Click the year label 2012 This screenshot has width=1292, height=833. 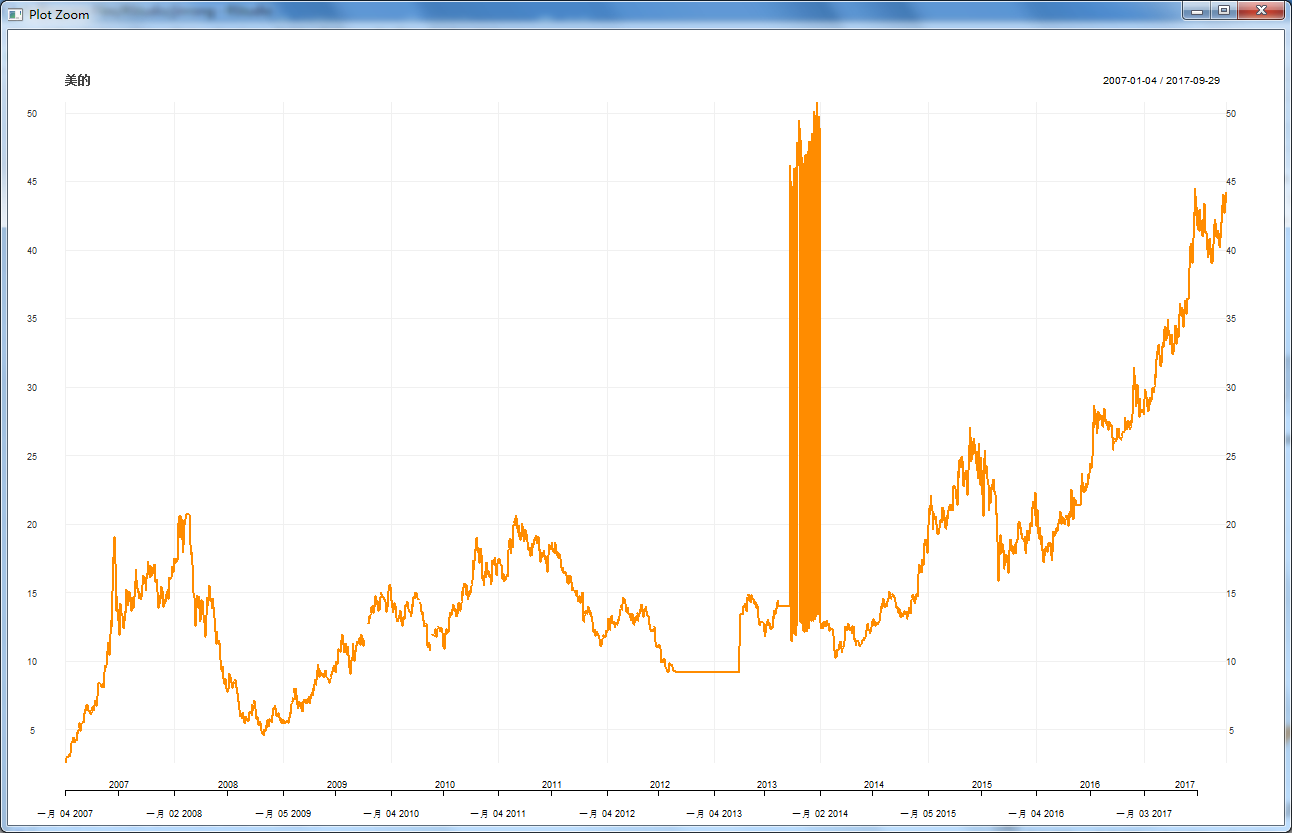coord(660,785)
